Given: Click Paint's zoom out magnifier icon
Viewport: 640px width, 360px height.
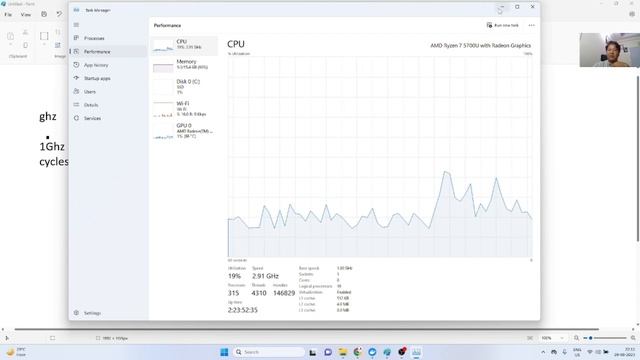Looking at the screenshot, I should pyautogui.click(x=576, y=338).
